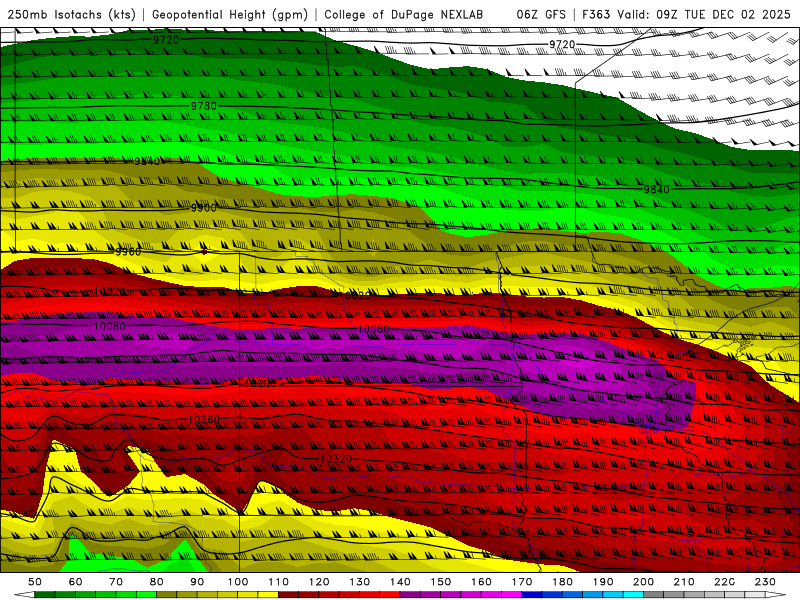This screenshot has height=600, width=800.
Task: Click the 190 value on the color scale
Action: click(x=603, y=582)
